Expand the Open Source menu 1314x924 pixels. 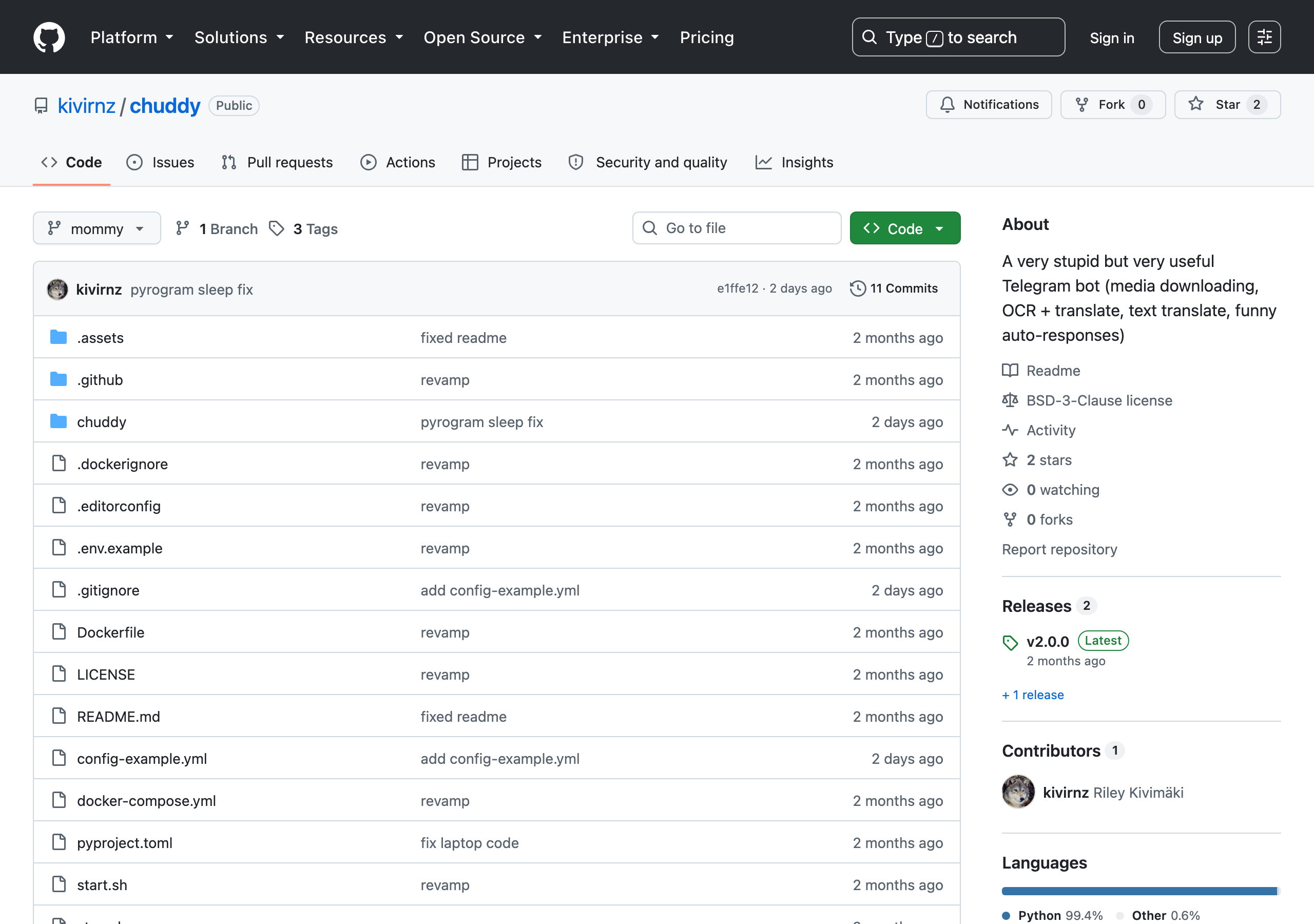(x=482, y=37)
